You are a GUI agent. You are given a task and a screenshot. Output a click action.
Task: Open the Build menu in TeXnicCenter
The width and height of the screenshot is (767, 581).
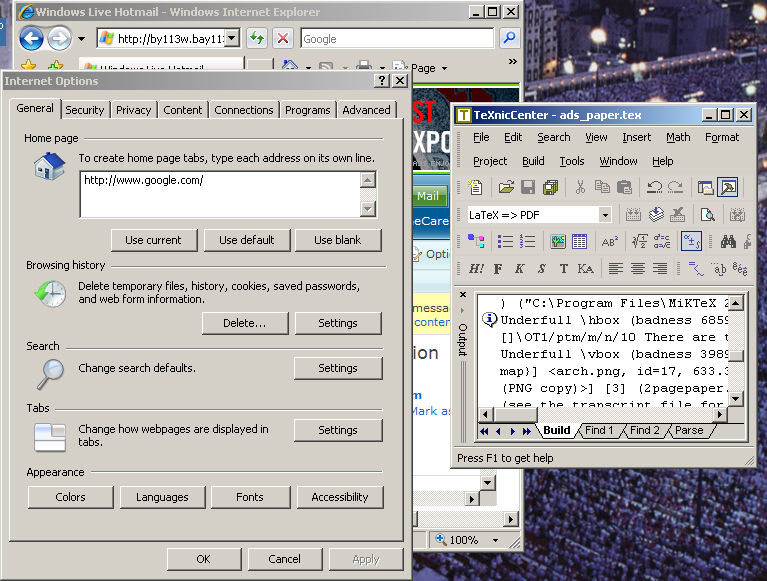[x=533, y=161]
